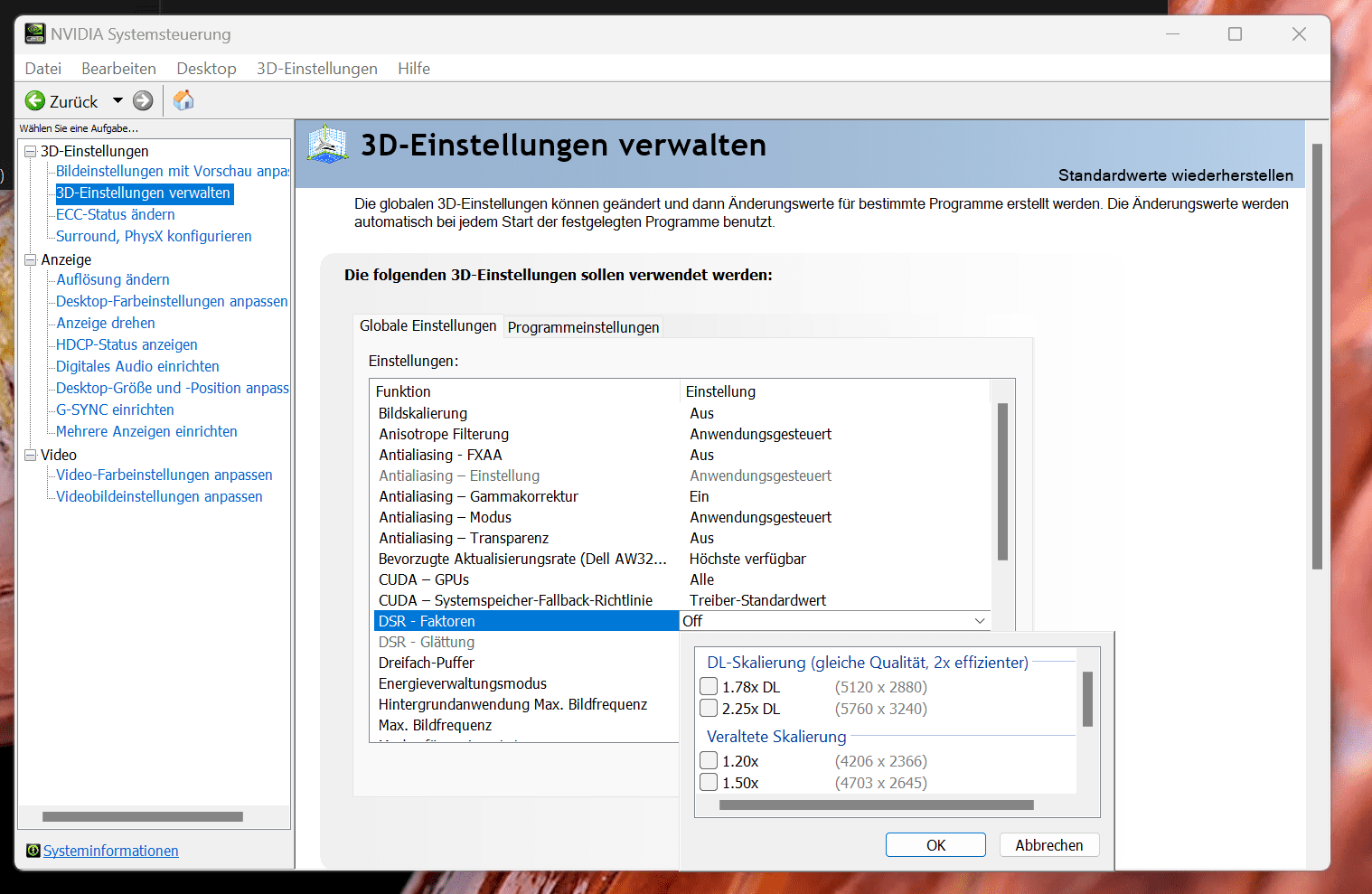Viewport: 1372px width, 894px height.
Task: Click the Abbrechen button
Action: (x=1049, y=845)
